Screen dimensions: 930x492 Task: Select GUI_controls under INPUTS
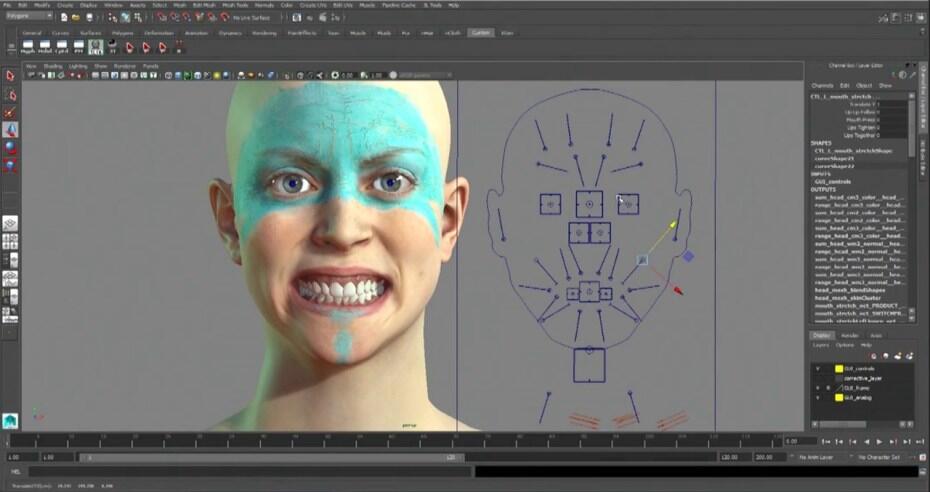click(832, 181)
